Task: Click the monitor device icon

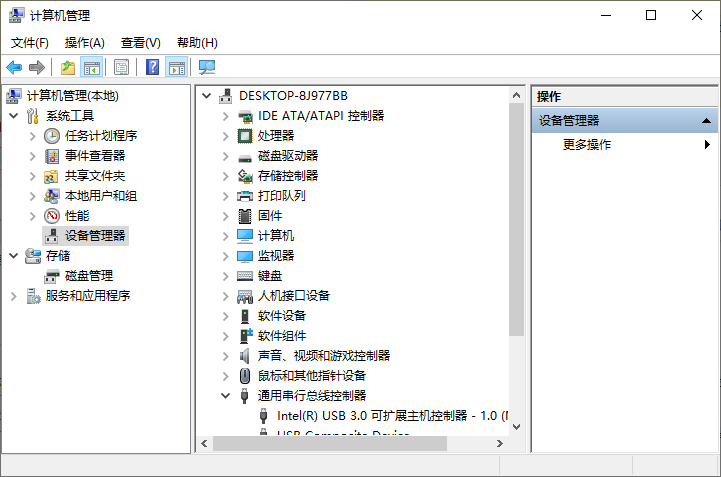Action: click(245, 256)
